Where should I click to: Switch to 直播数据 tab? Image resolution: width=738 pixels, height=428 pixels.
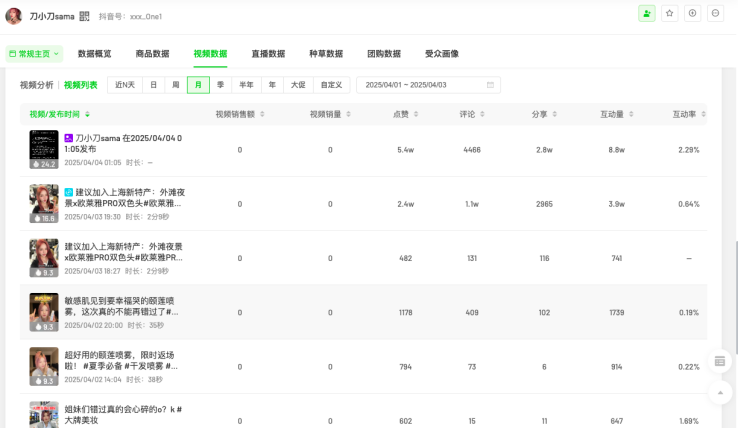[x=268, y=54]
